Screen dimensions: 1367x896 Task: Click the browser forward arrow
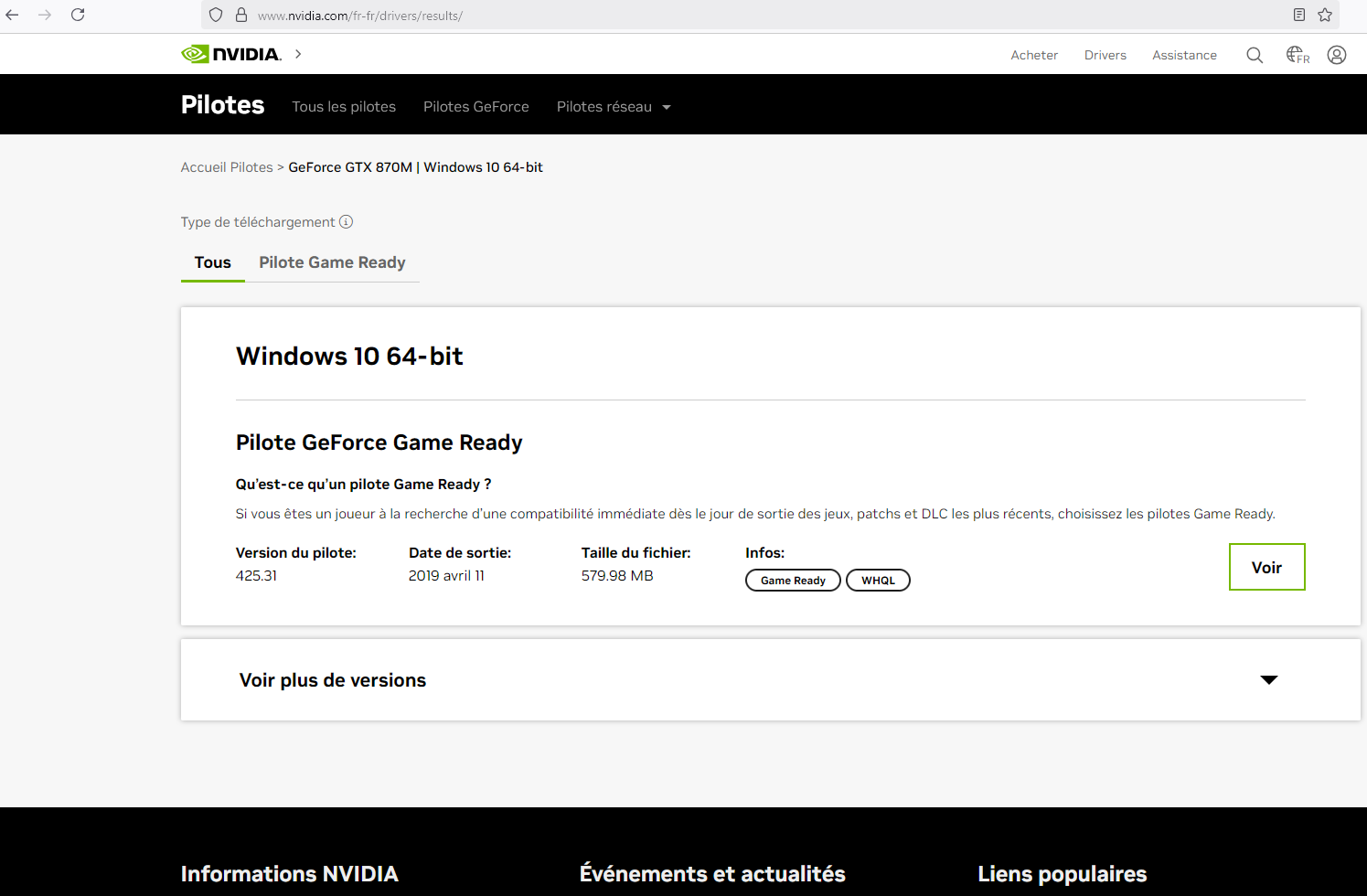pos(45,15)
